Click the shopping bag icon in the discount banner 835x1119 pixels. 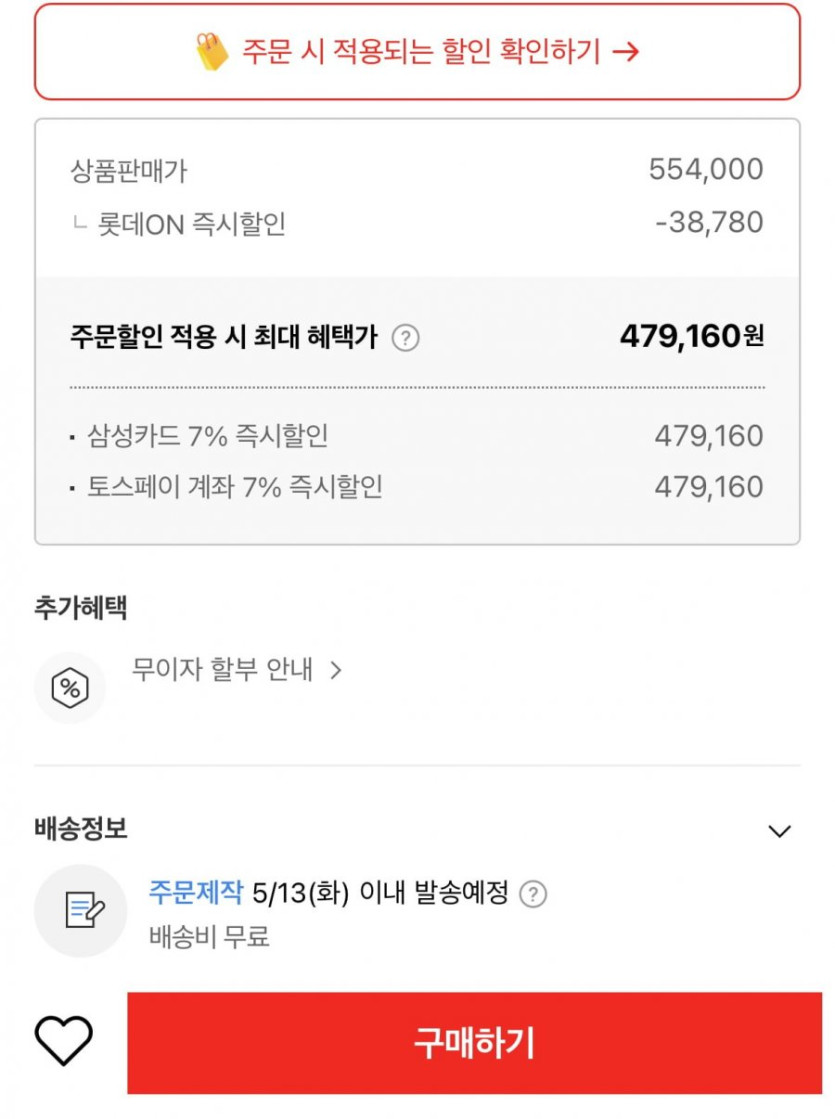212,51
